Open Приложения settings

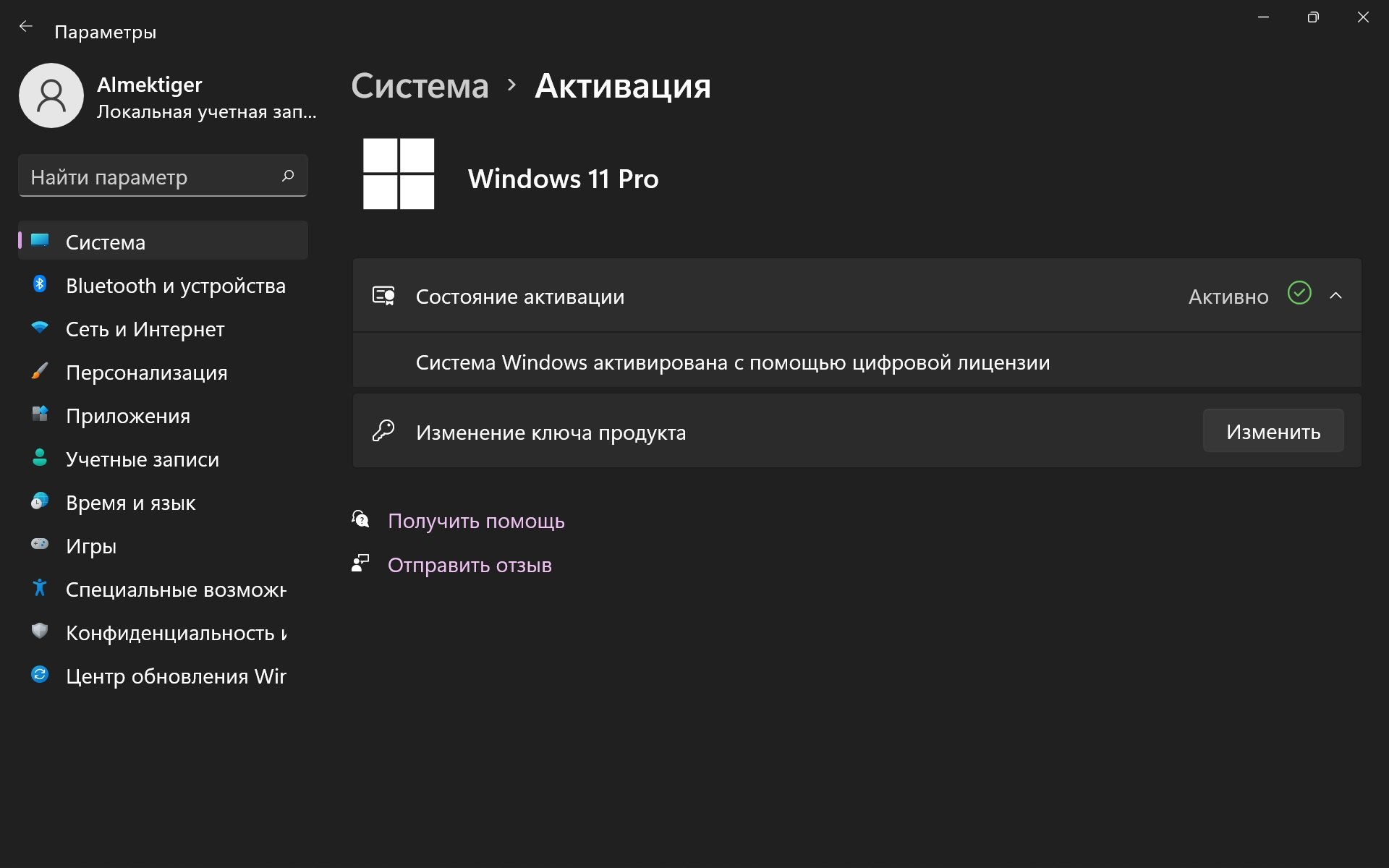click(x=163, y=415)
